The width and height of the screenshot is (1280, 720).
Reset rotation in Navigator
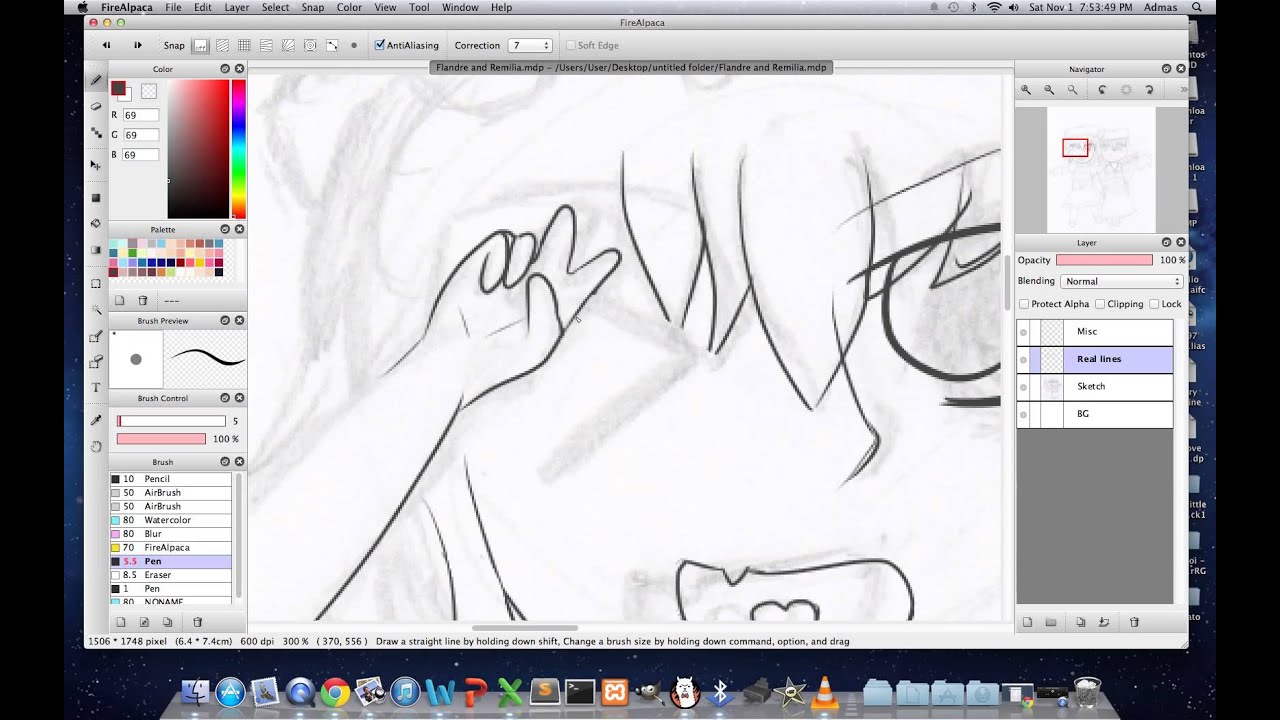pos(1126,89)
